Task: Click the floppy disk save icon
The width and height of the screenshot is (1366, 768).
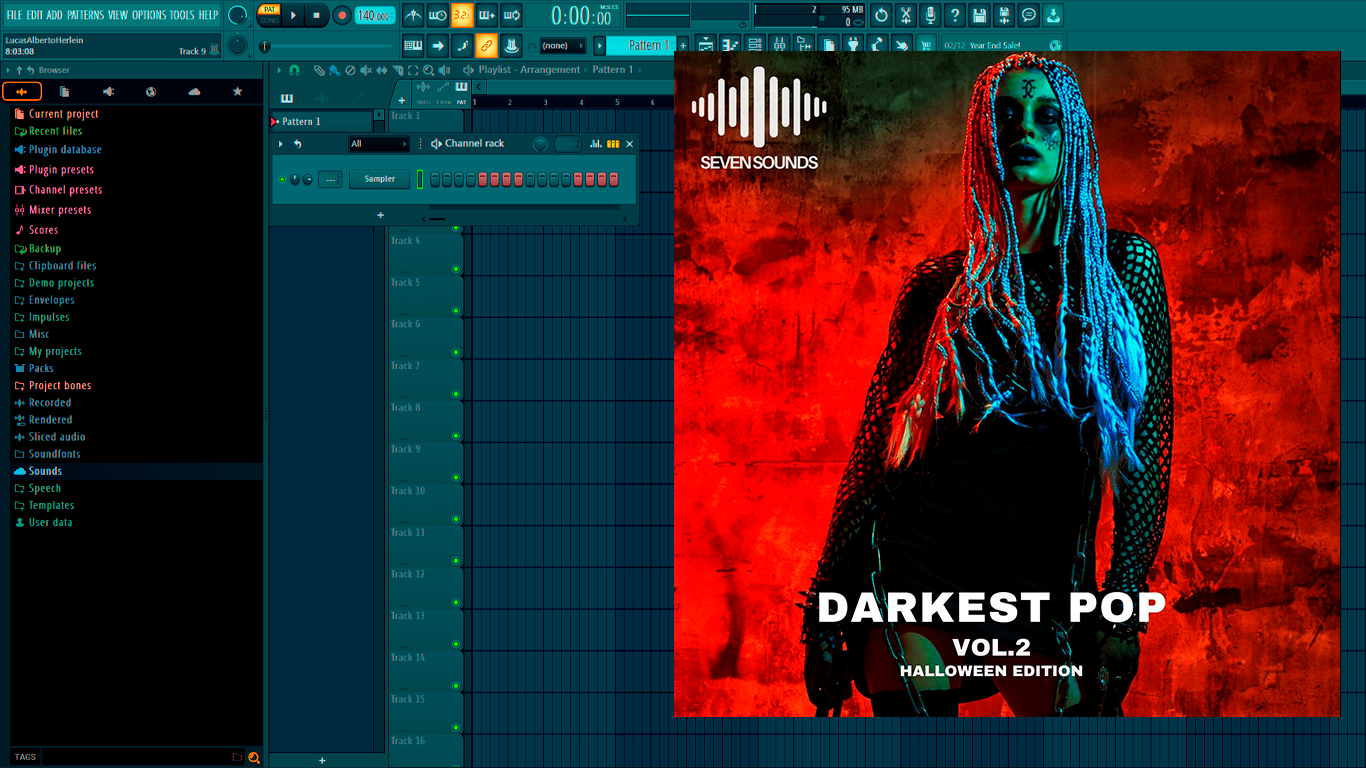Action: pyautogui.click(x=979, y=15)
